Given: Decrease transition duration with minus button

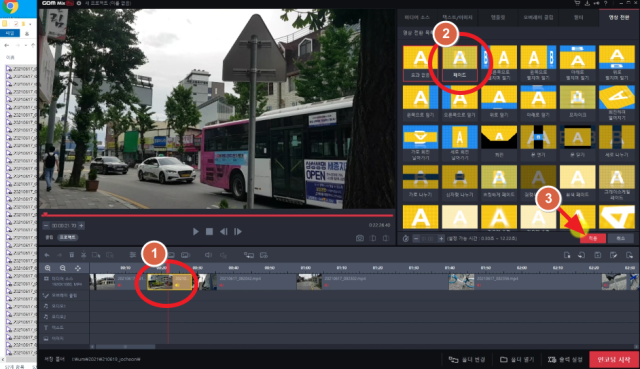Looking at the screenshot, I should click(x=416, y=238).
